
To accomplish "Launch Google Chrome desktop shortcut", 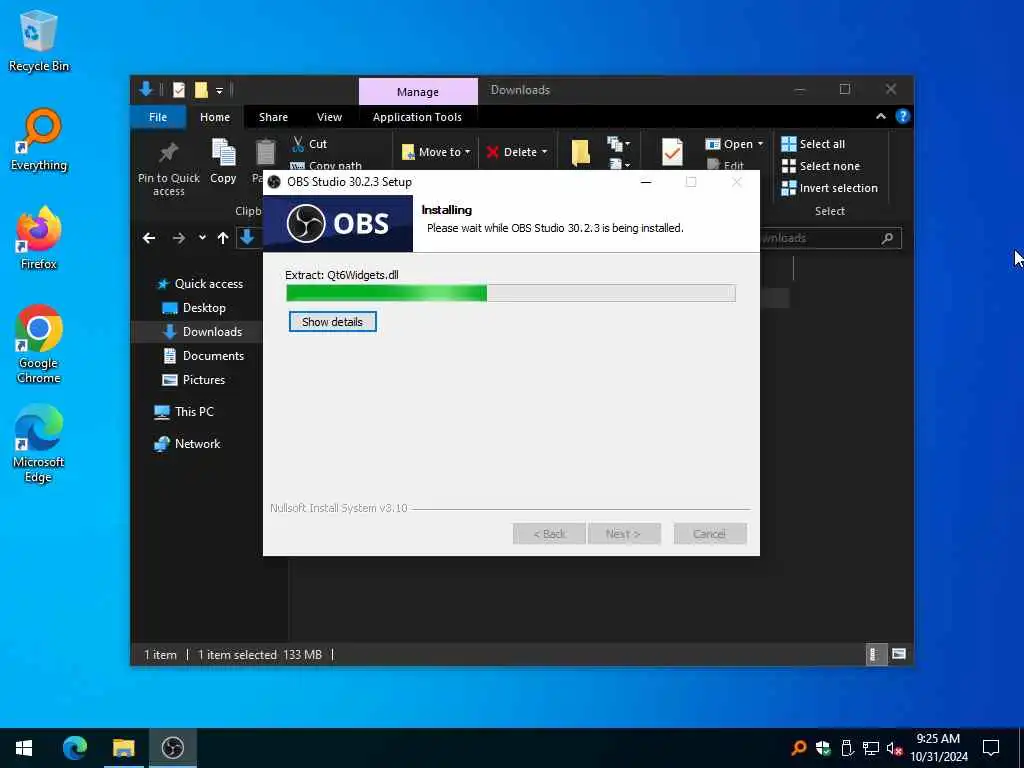I will click(39, 344).
